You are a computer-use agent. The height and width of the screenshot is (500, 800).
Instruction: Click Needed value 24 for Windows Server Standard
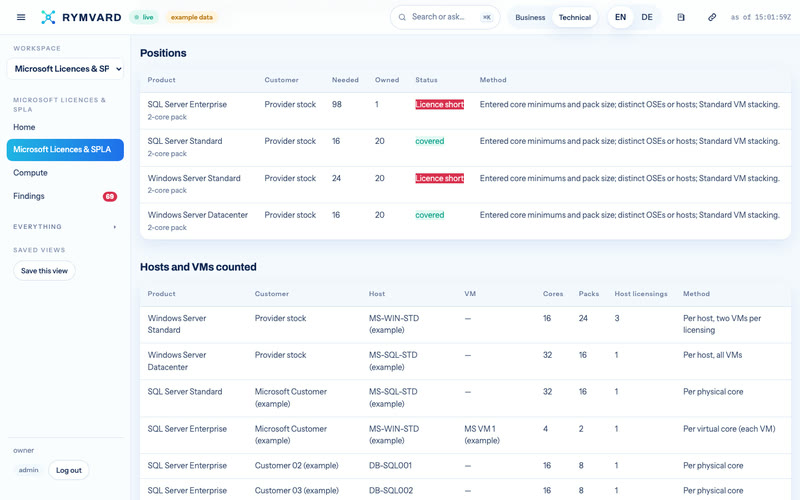336,179
